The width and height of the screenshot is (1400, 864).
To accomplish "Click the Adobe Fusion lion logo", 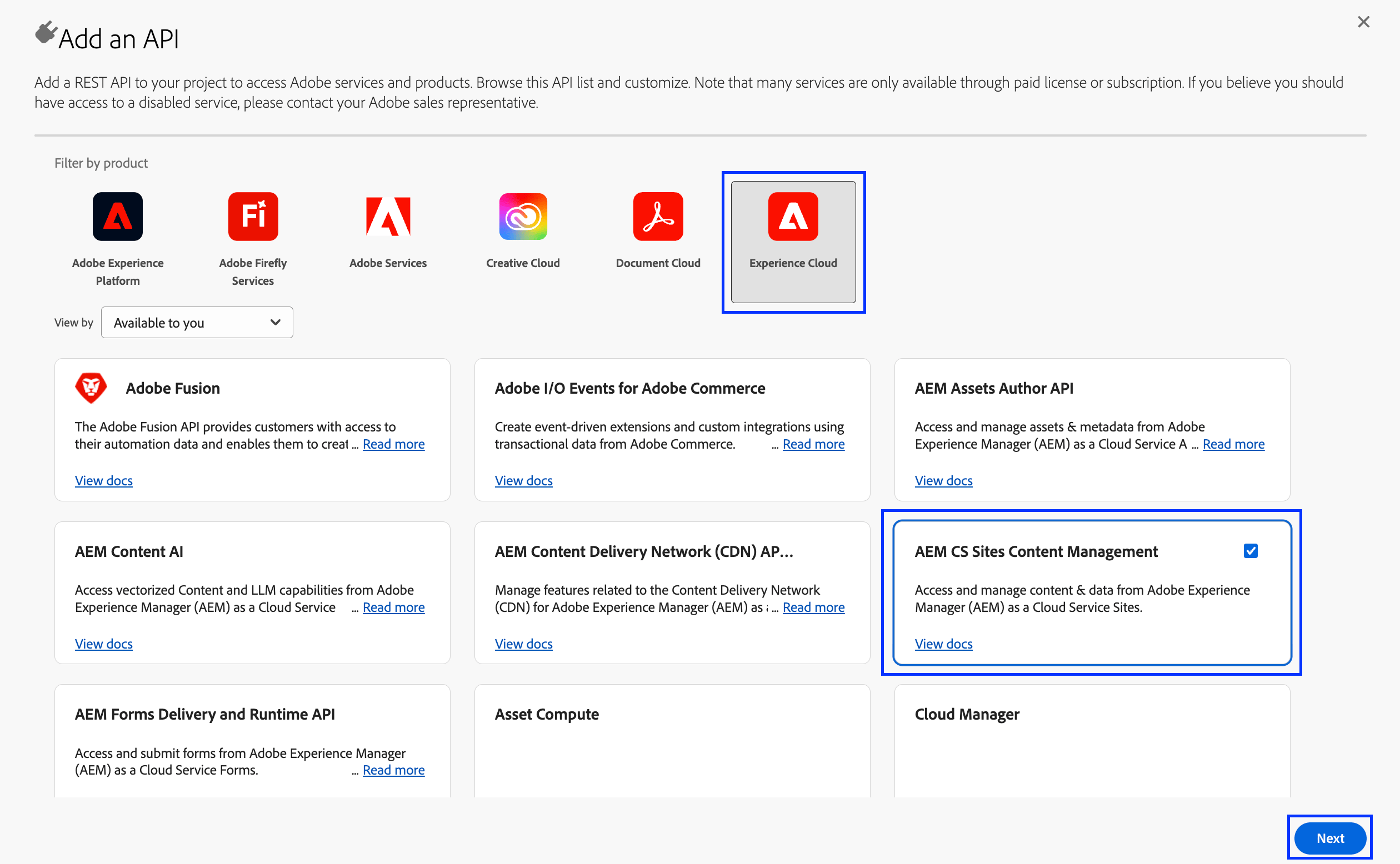I will click(91, 388).
